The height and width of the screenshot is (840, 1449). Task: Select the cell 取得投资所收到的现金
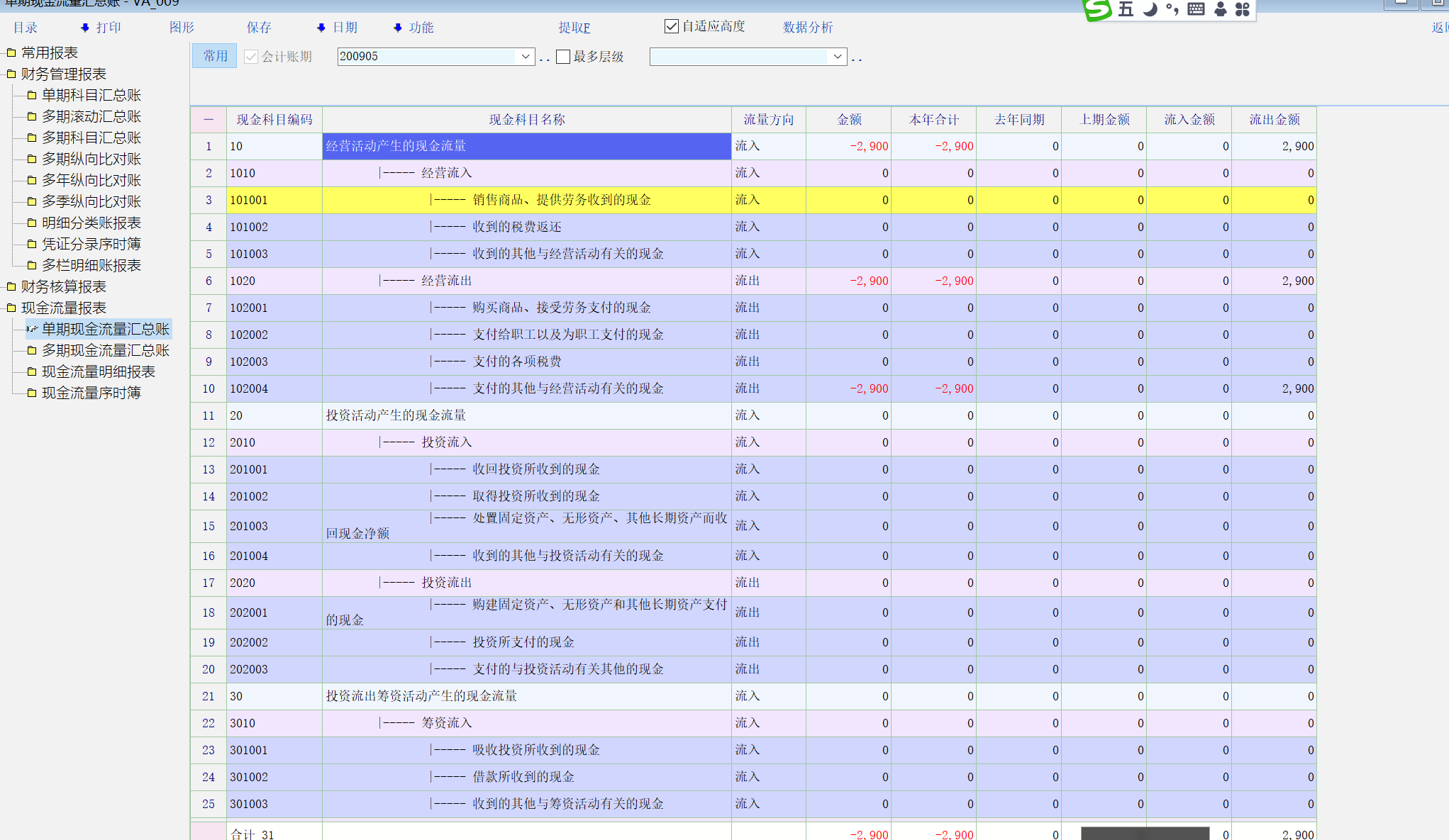point(527,496)
